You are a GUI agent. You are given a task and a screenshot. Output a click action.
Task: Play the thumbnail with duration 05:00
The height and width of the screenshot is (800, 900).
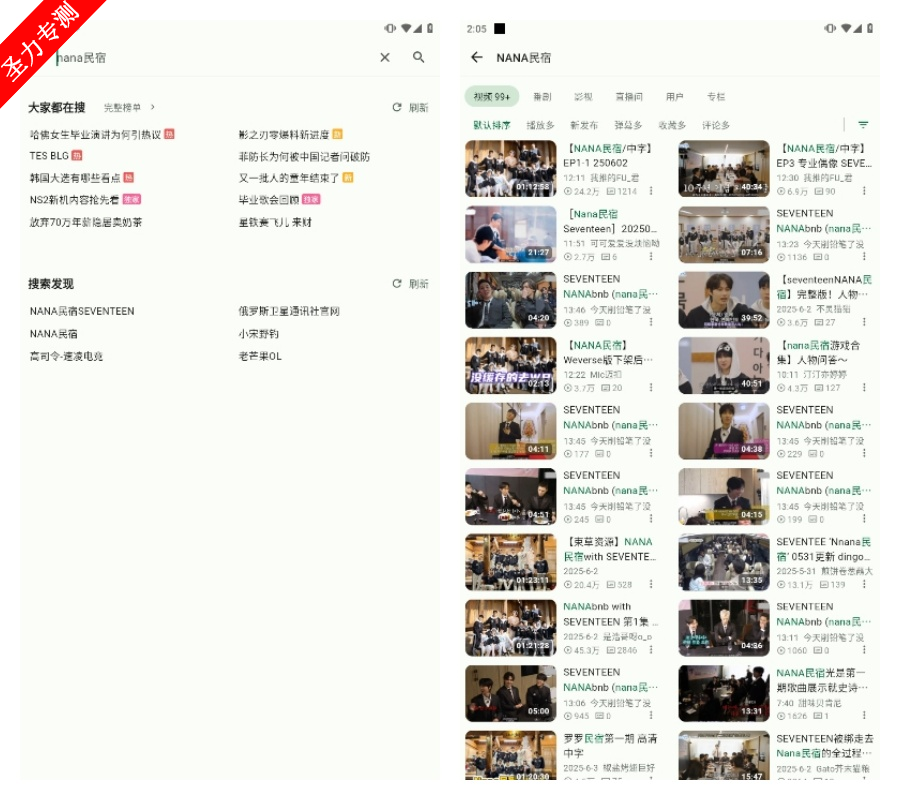point(511,693)
